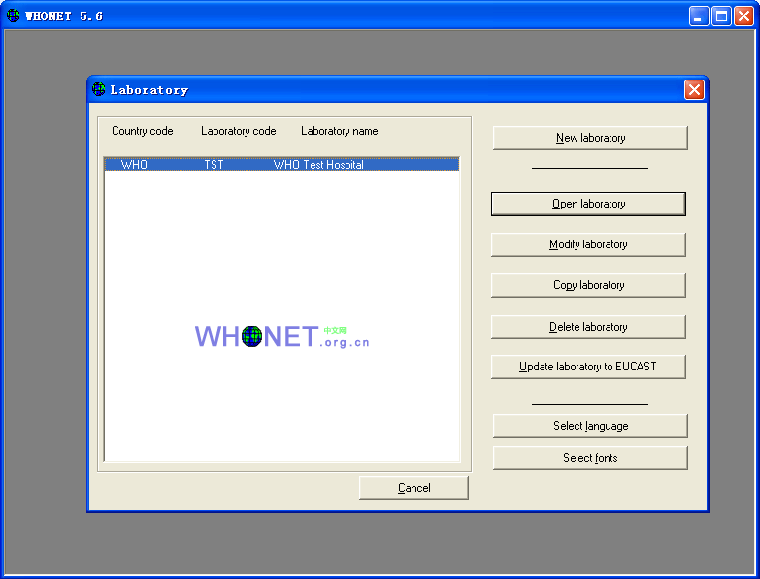Open Select language option
This screenshot has height=579, width=760.
[590, 426]
